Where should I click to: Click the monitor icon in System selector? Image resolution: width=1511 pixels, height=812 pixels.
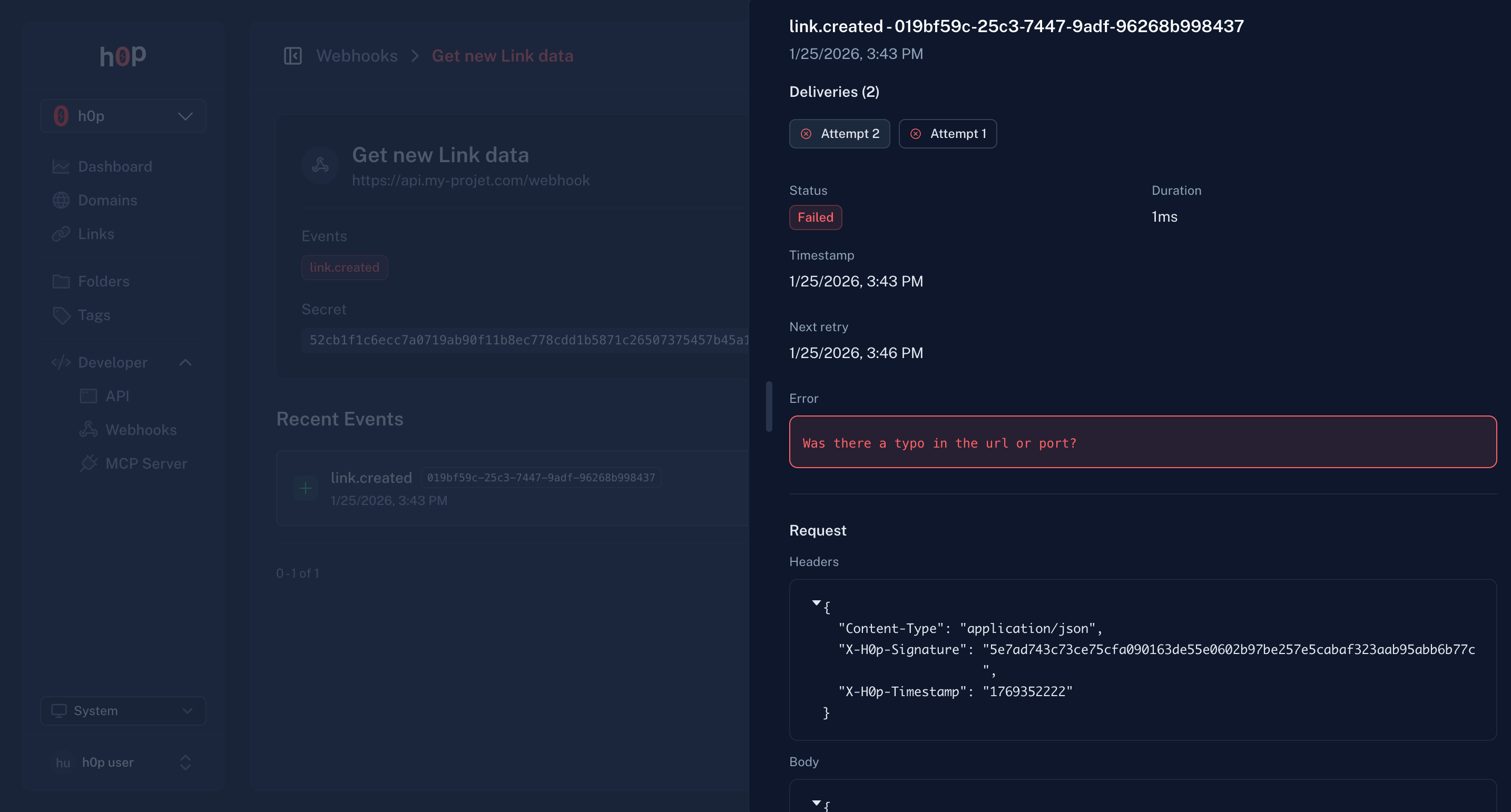58,710
